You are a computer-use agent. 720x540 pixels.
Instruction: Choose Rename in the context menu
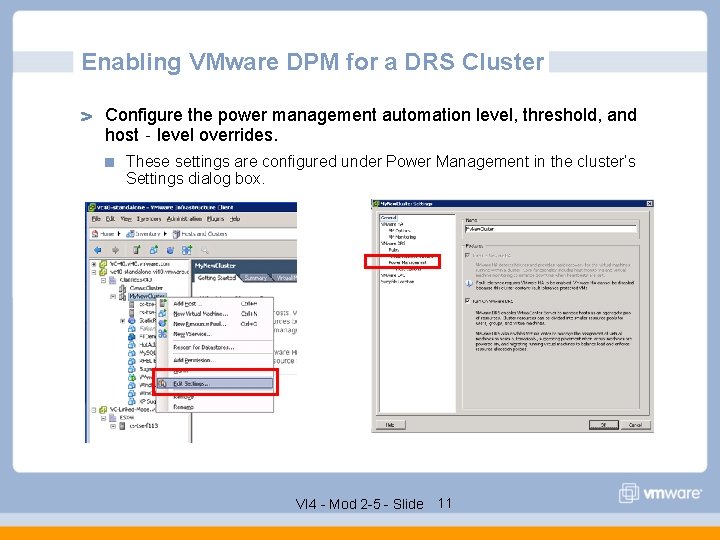[x=215, y=407]
